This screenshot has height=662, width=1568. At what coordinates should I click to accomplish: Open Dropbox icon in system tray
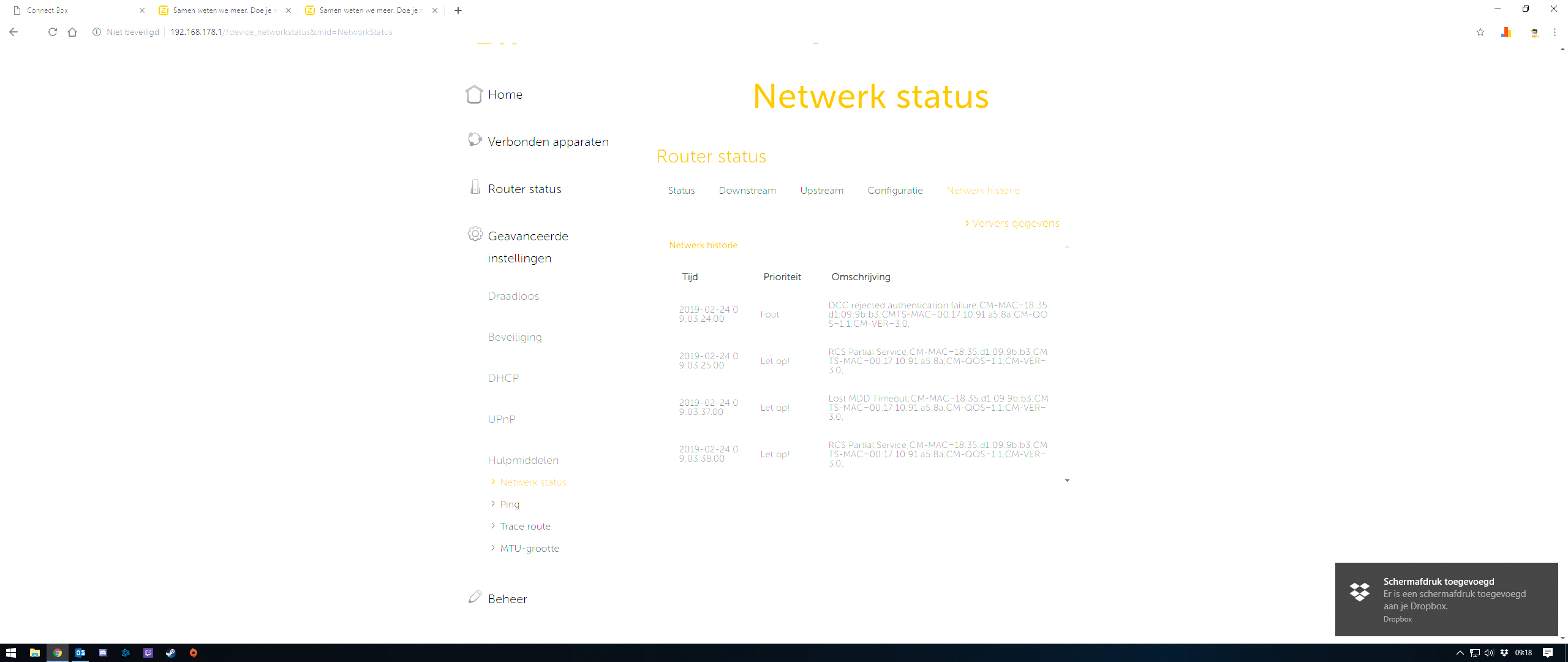[1504, 653]
